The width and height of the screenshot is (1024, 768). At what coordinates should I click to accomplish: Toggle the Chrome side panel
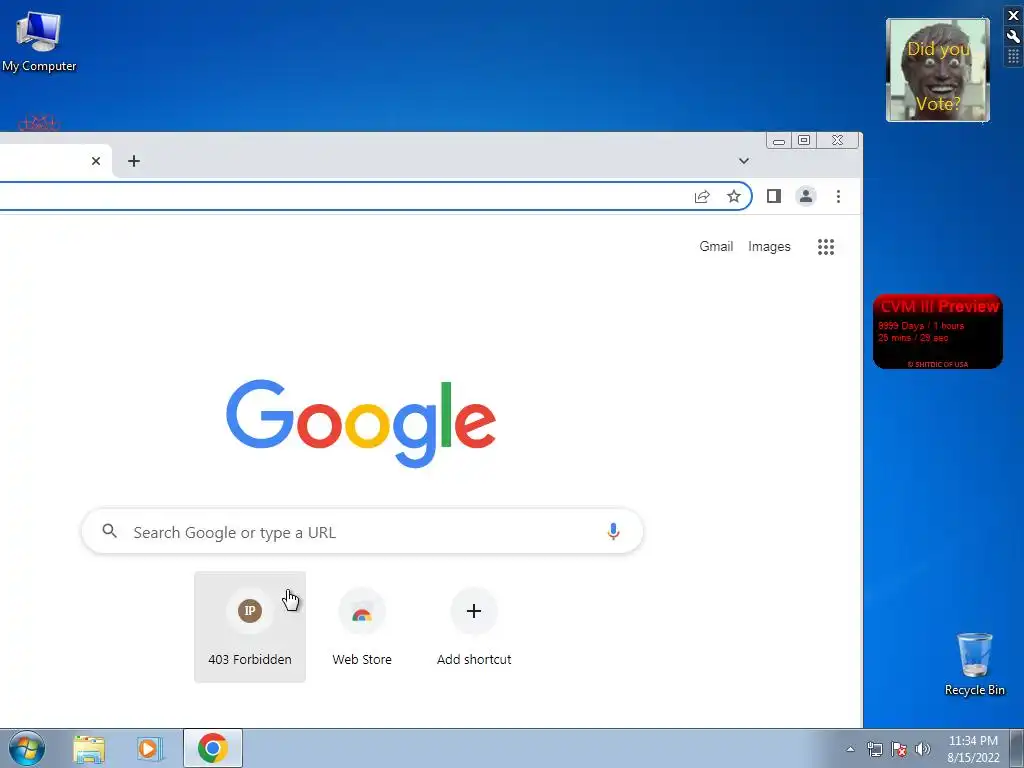[x=774, y=197]
